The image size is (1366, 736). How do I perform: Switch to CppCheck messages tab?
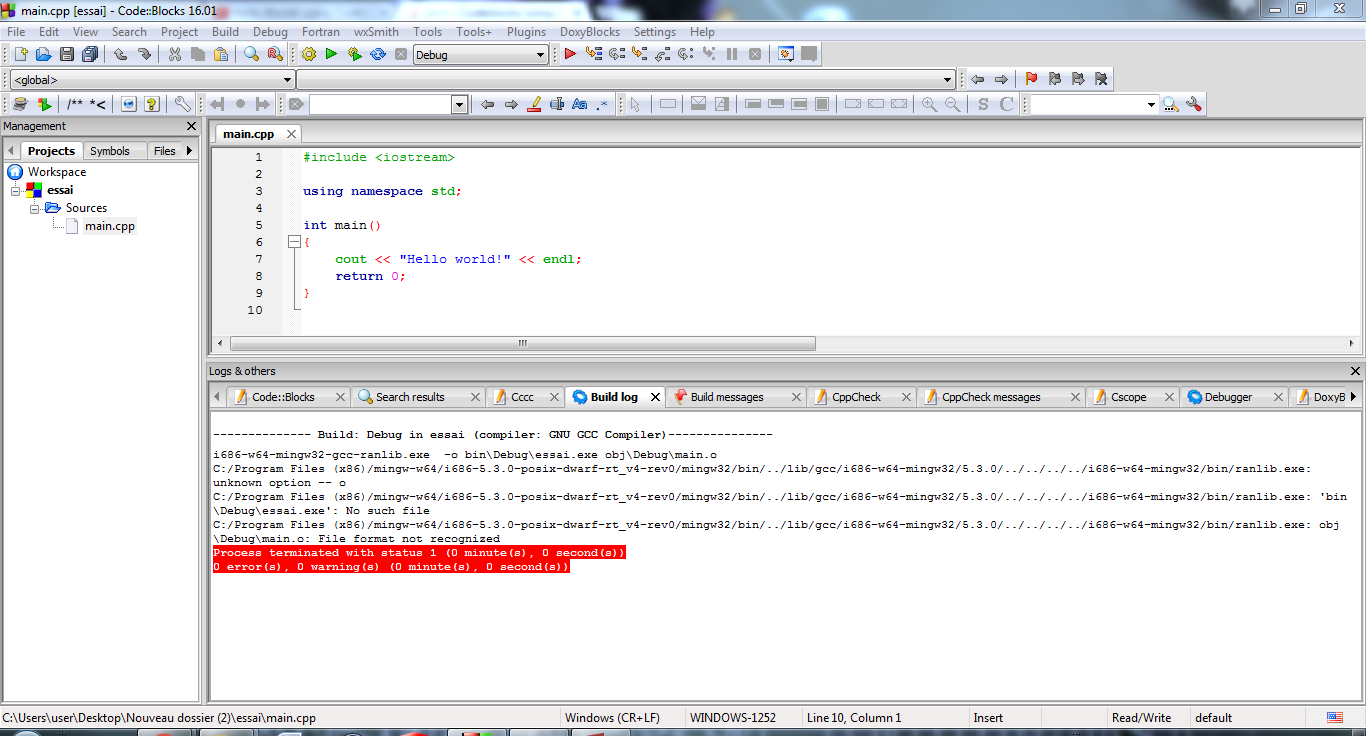[991, 397]
